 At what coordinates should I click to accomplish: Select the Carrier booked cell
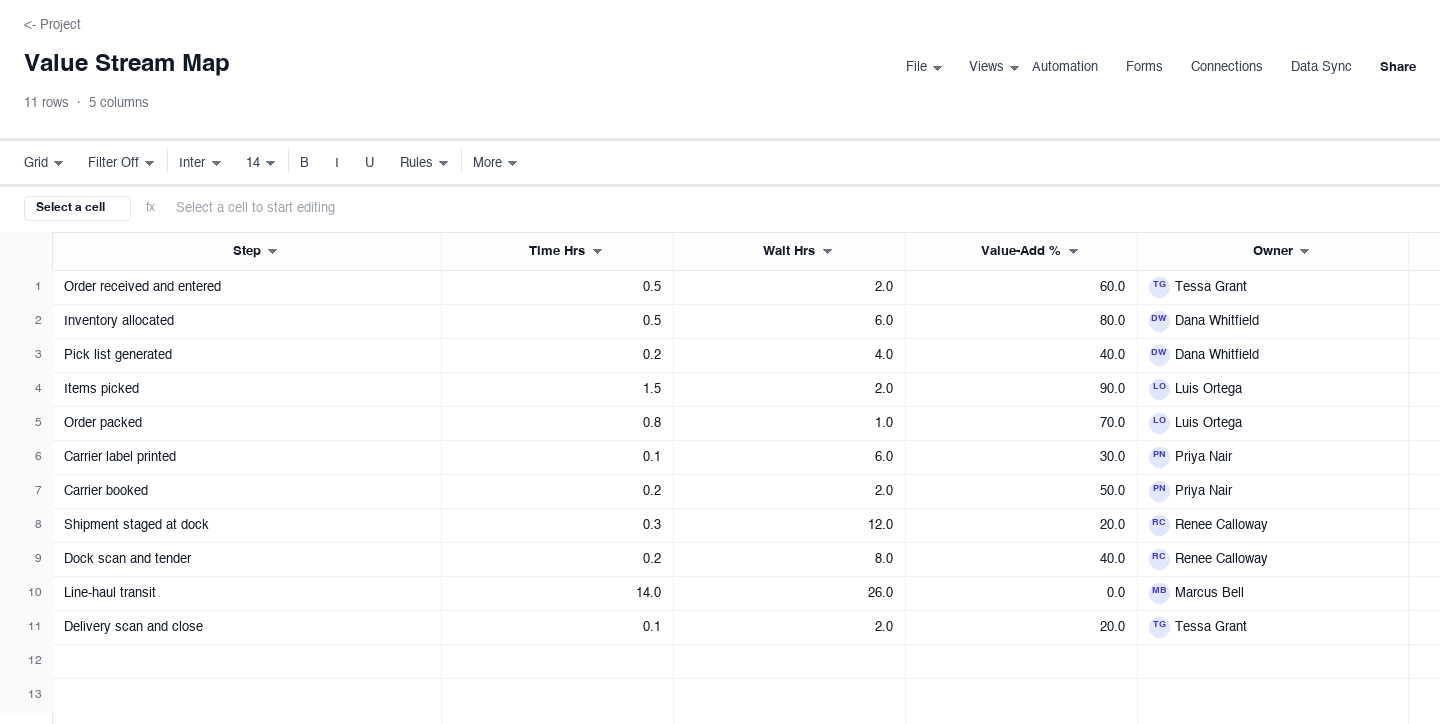pos(247,491)
